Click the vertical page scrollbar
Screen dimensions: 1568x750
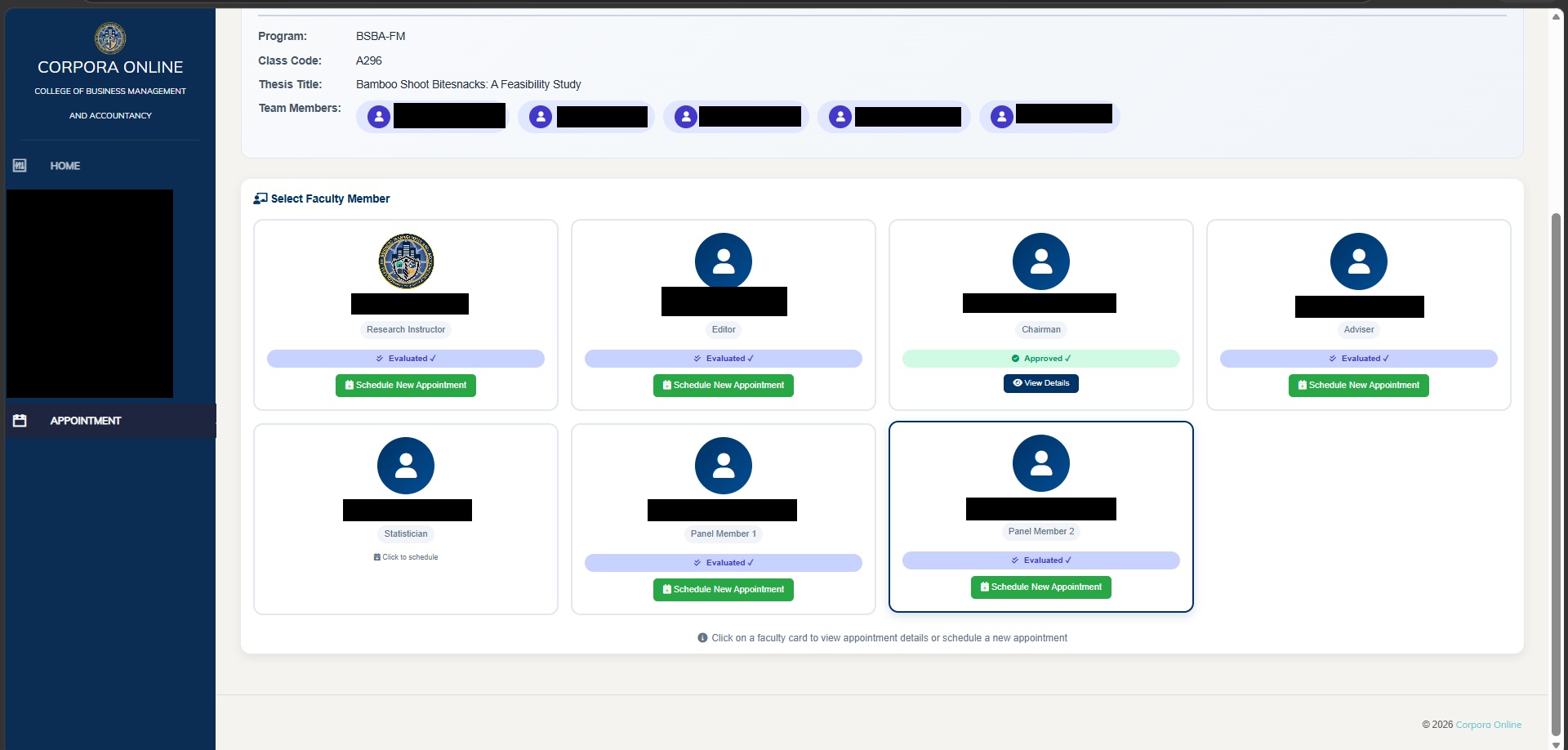point(1556,474)
